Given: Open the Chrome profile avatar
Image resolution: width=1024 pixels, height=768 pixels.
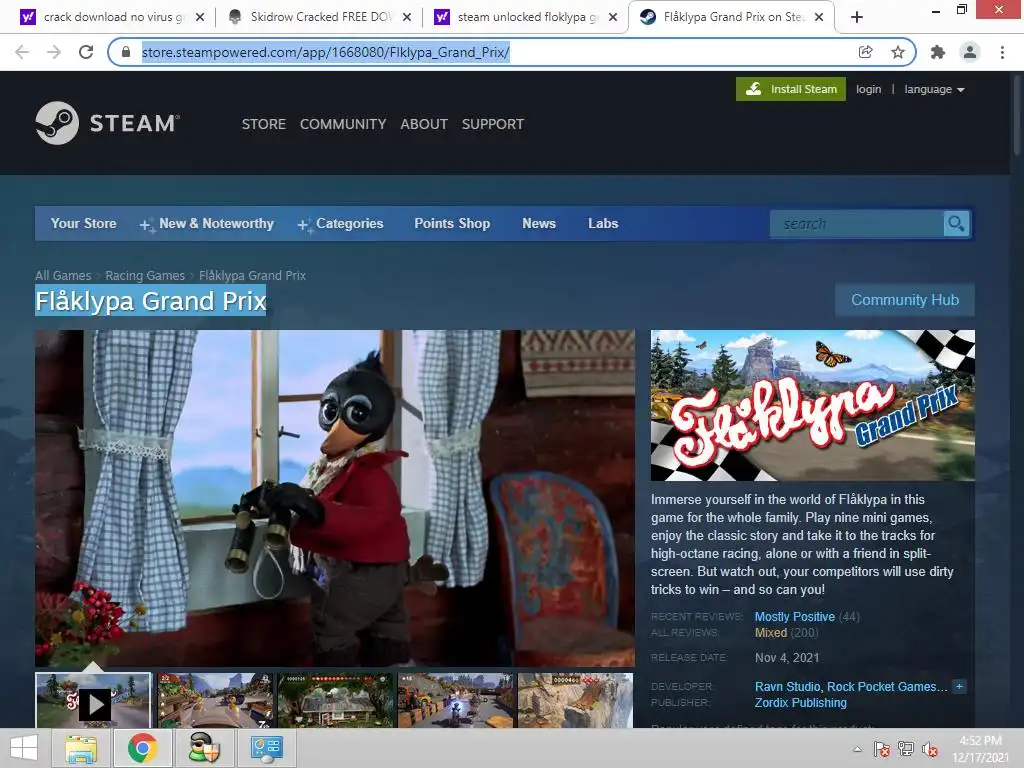Looking at the screenshot, I should pos(970,52).
